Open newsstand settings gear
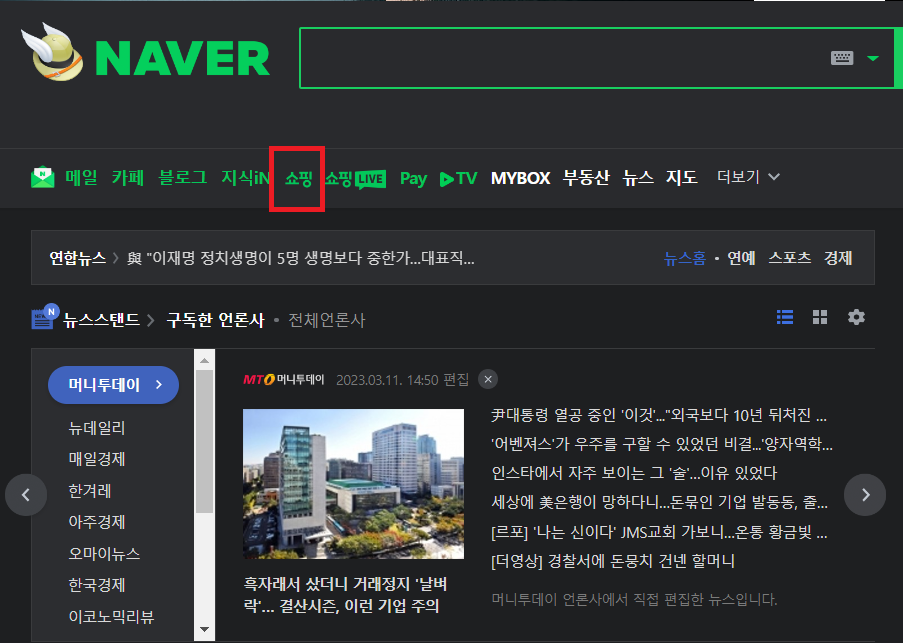This screenshot has height=643, width=903. coord(856,317)
